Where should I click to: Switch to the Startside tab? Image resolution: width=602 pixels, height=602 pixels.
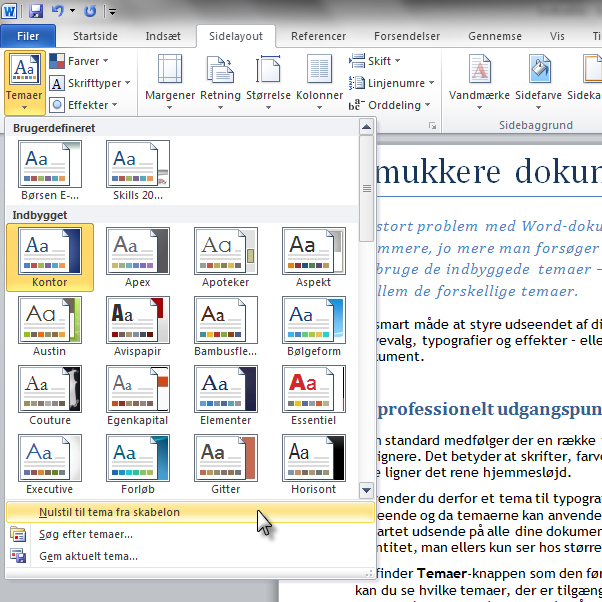click(x=95, y=36)
